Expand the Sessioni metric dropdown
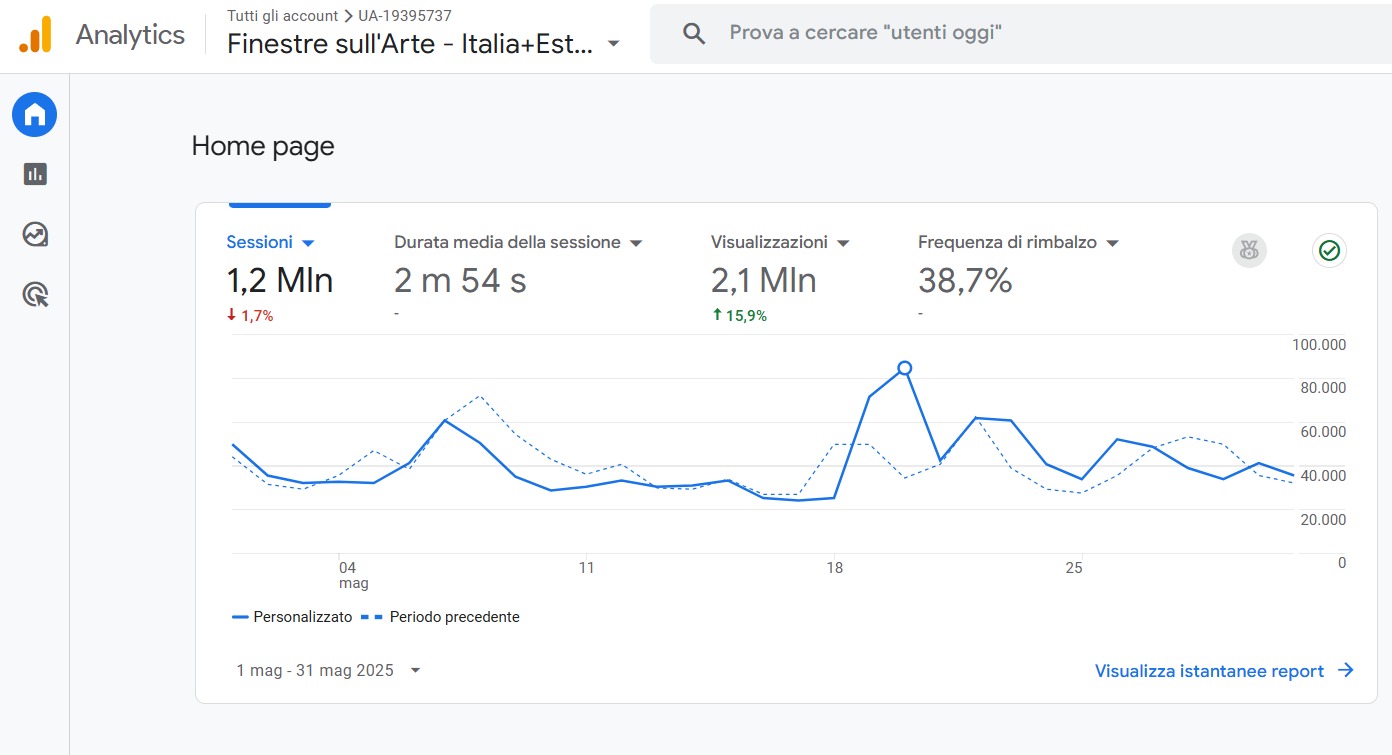This screenshot has width=1392, height=755. 308,243
